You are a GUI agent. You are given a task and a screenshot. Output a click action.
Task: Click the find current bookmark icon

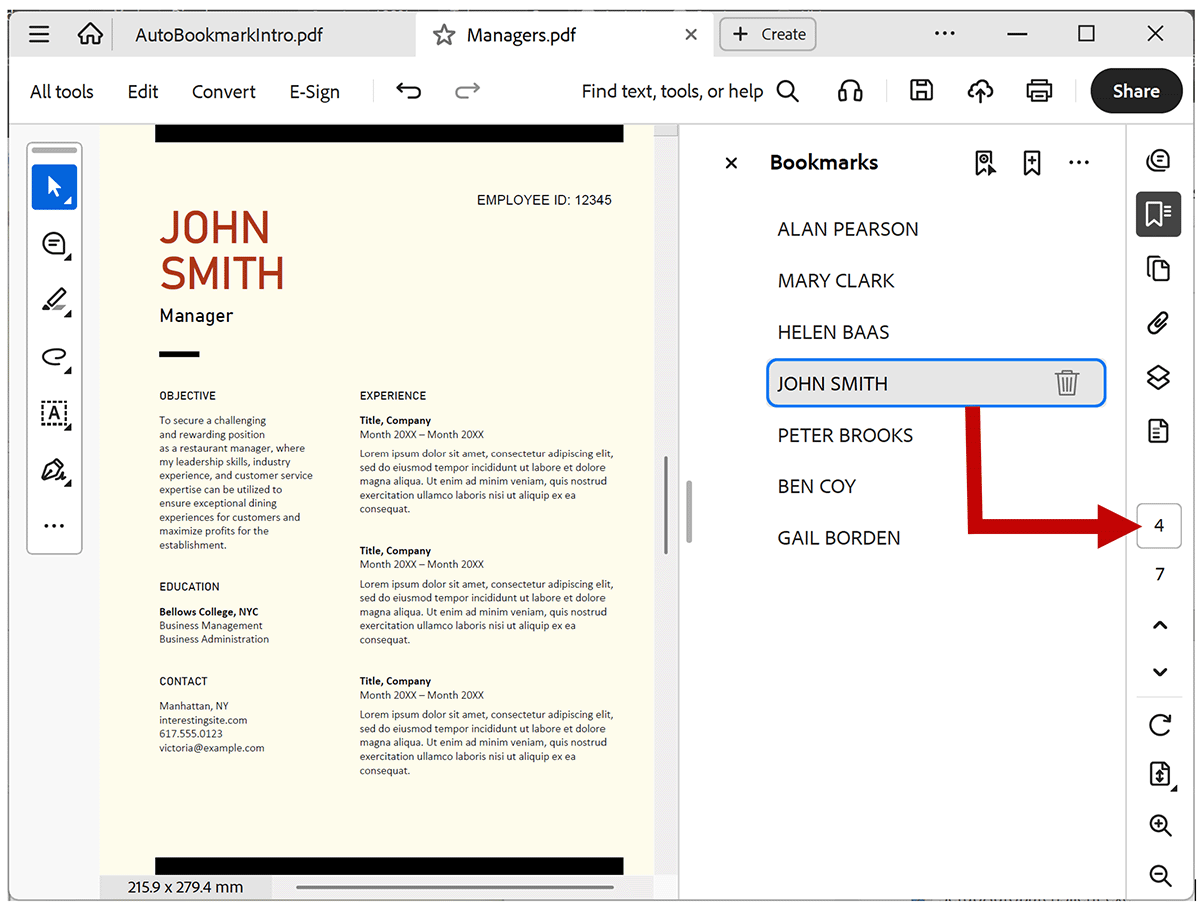tap(986, 163)
